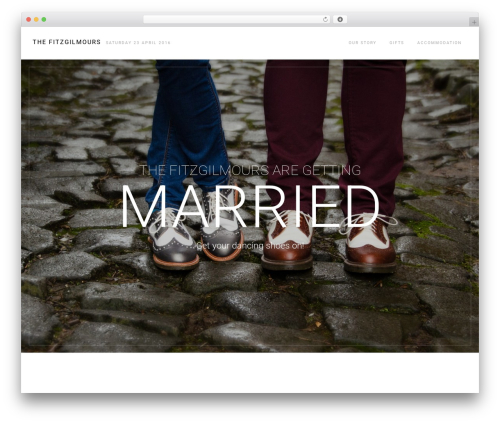Screen dimensions: 500x423
Task: Click 'Get your dancing shoes on!' tagline
Action: coord(250,246)
